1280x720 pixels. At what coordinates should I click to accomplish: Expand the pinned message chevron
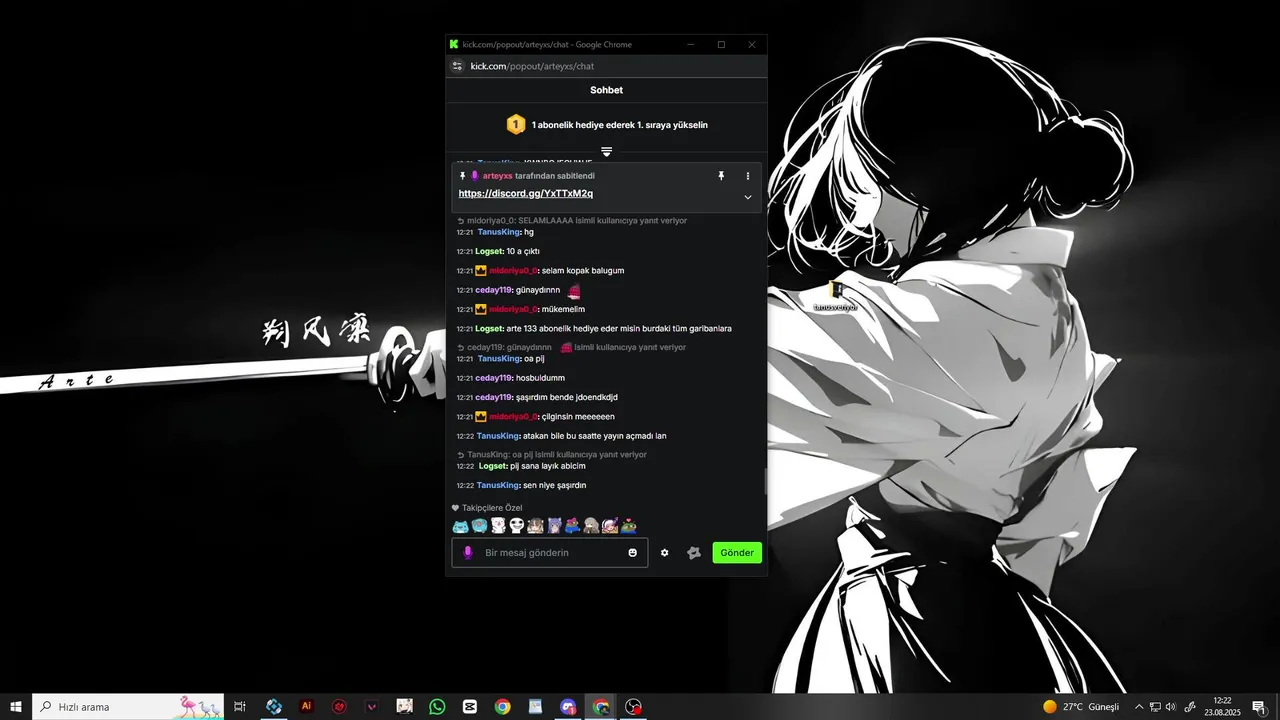point(747,197)
